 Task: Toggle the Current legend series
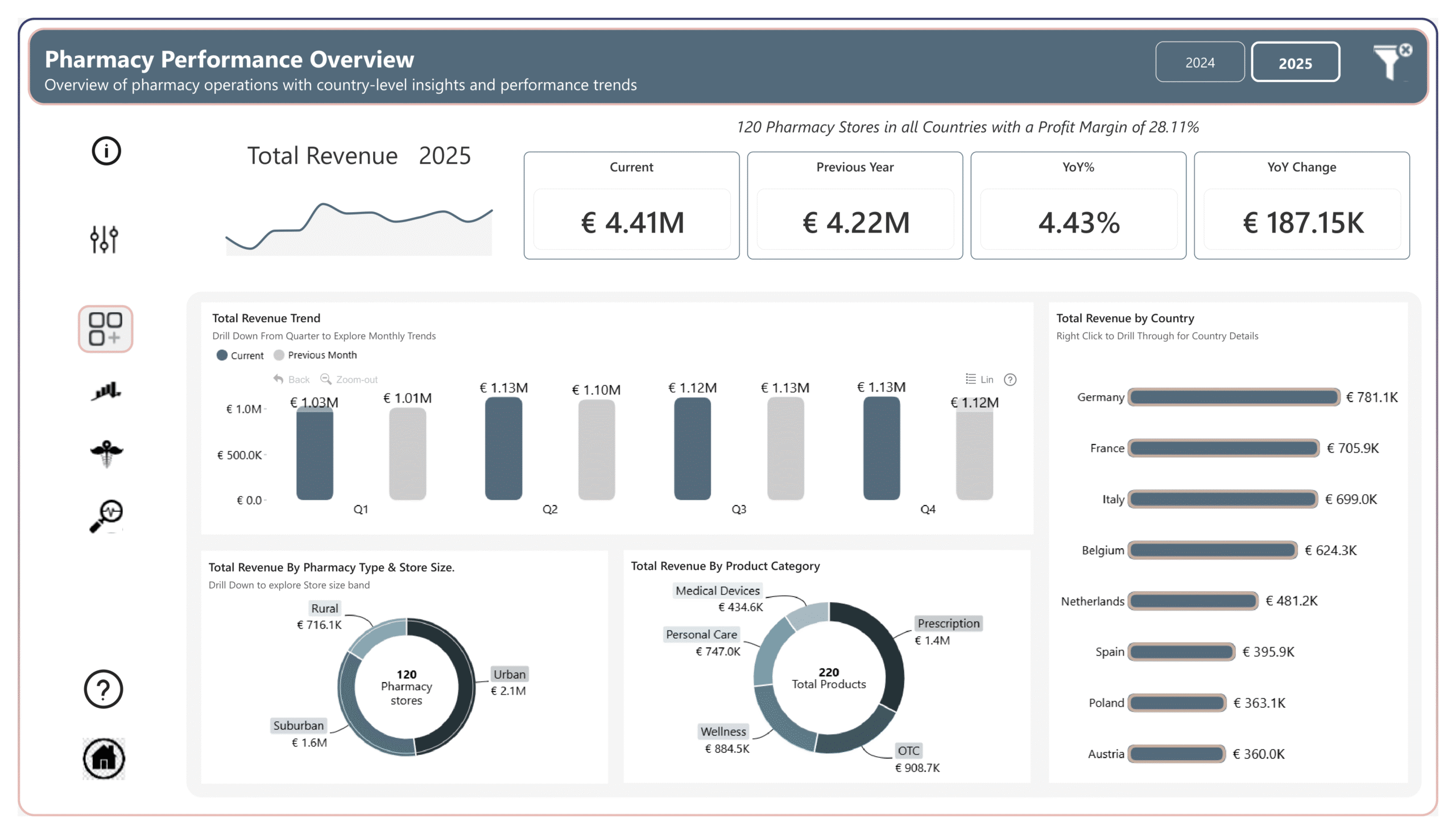[x=240, y=355]
